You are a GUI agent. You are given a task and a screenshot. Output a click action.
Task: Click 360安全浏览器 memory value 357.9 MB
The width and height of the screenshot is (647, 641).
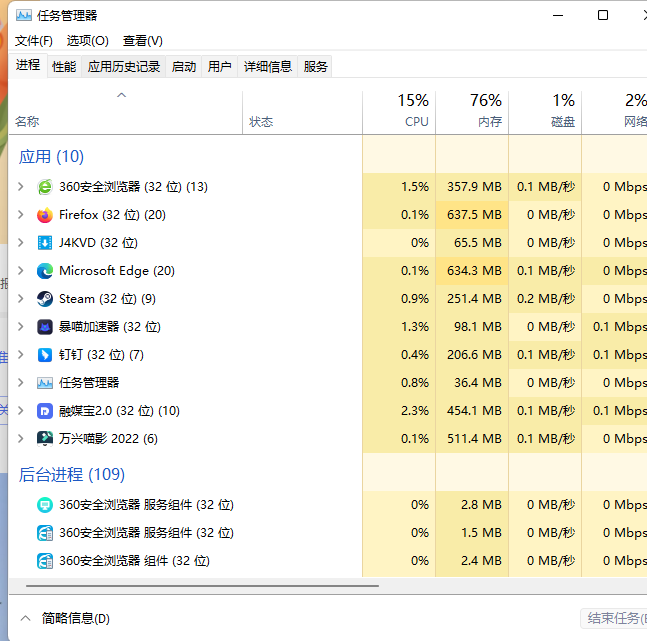(x=474, y=187)
